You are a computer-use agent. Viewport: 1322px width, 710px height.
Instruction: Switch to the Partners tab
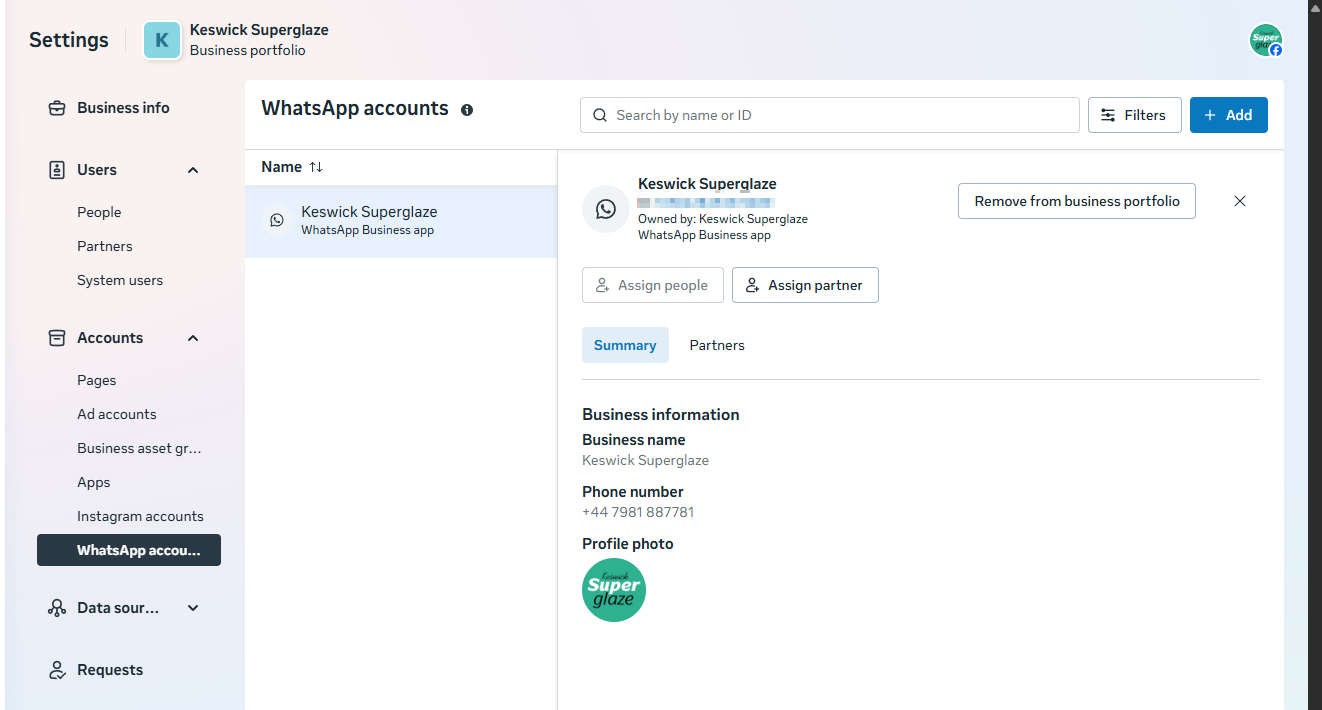tap(717, 345)
